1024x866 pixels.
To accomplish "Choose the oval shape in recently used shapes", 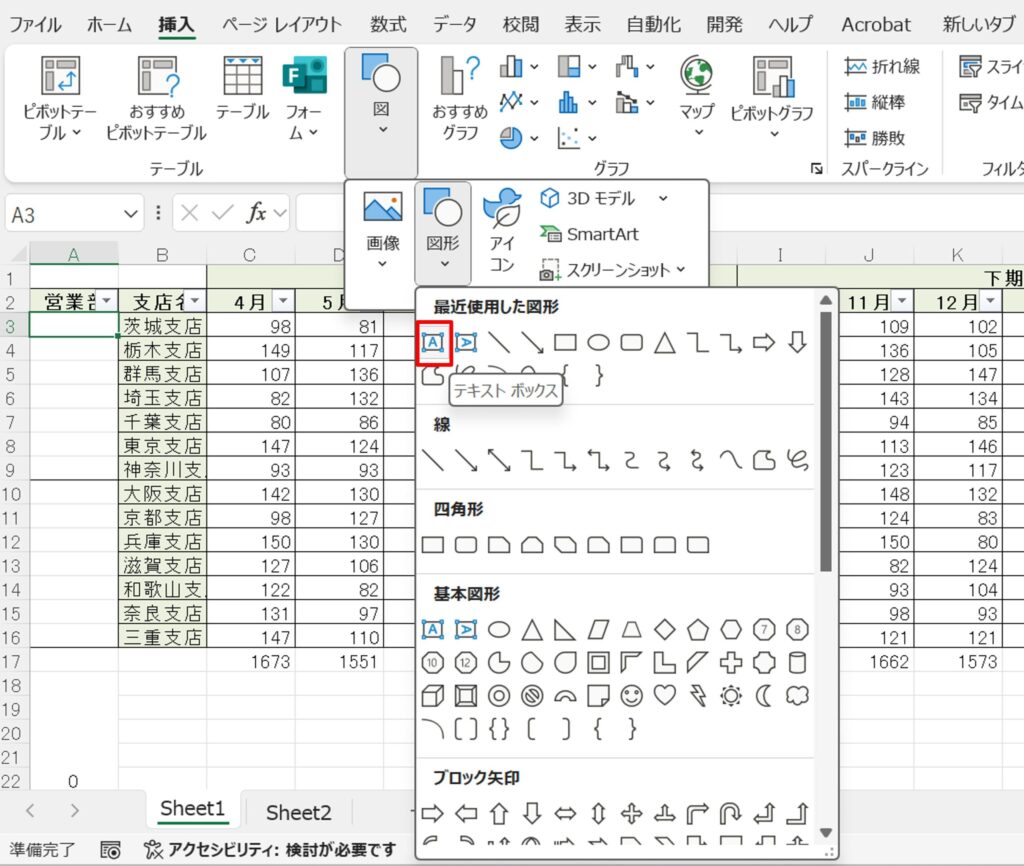I will pos(598,342).
